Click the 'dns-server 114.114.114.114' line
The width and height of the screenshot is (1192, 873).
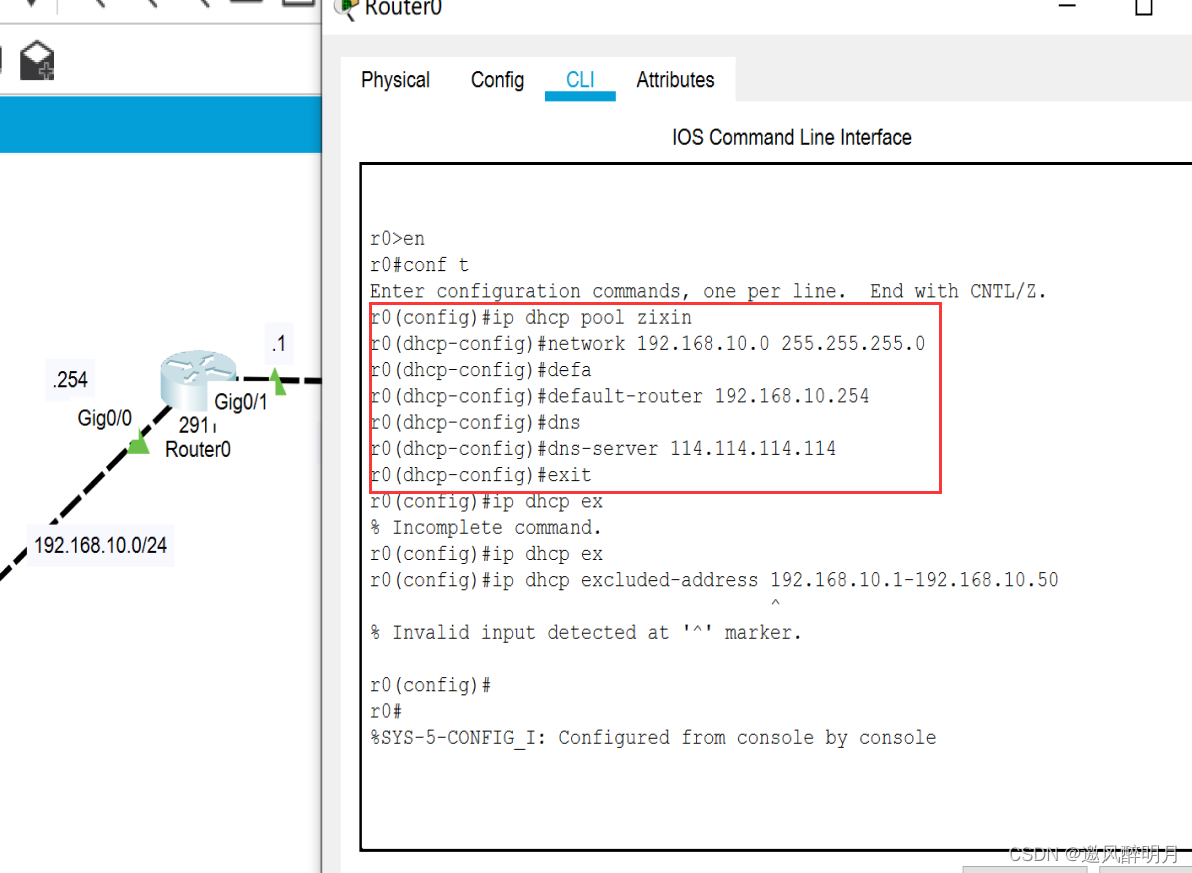click(603, 449)
